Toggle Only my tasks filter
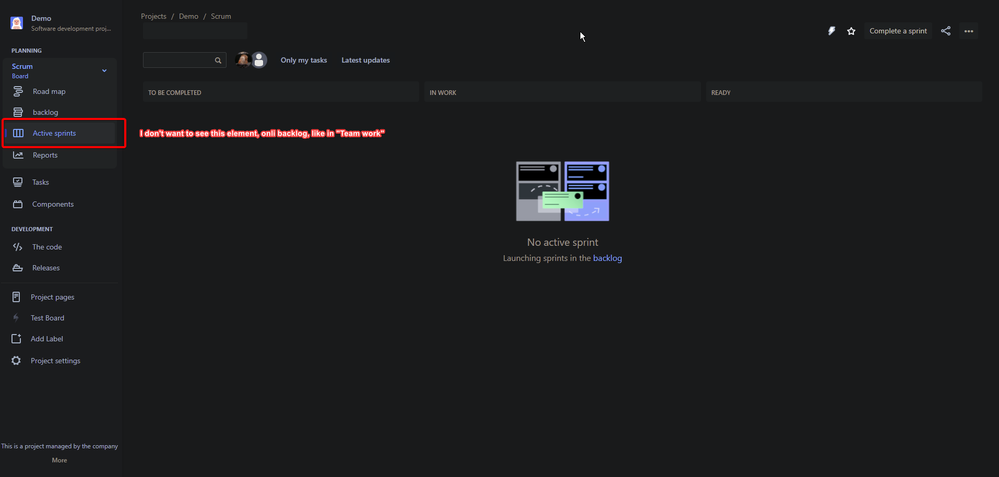 pyautogui.click(x=304, y=61)
